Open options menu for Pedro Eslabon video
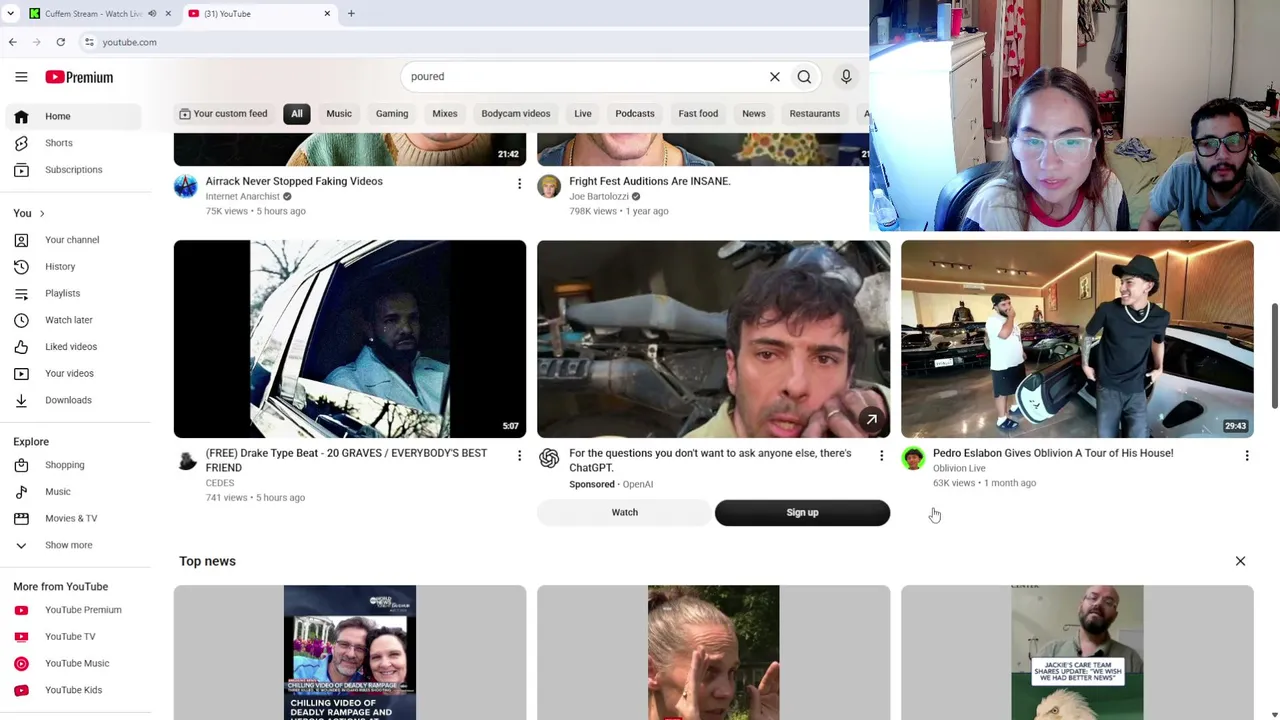 pos(1247,456)
